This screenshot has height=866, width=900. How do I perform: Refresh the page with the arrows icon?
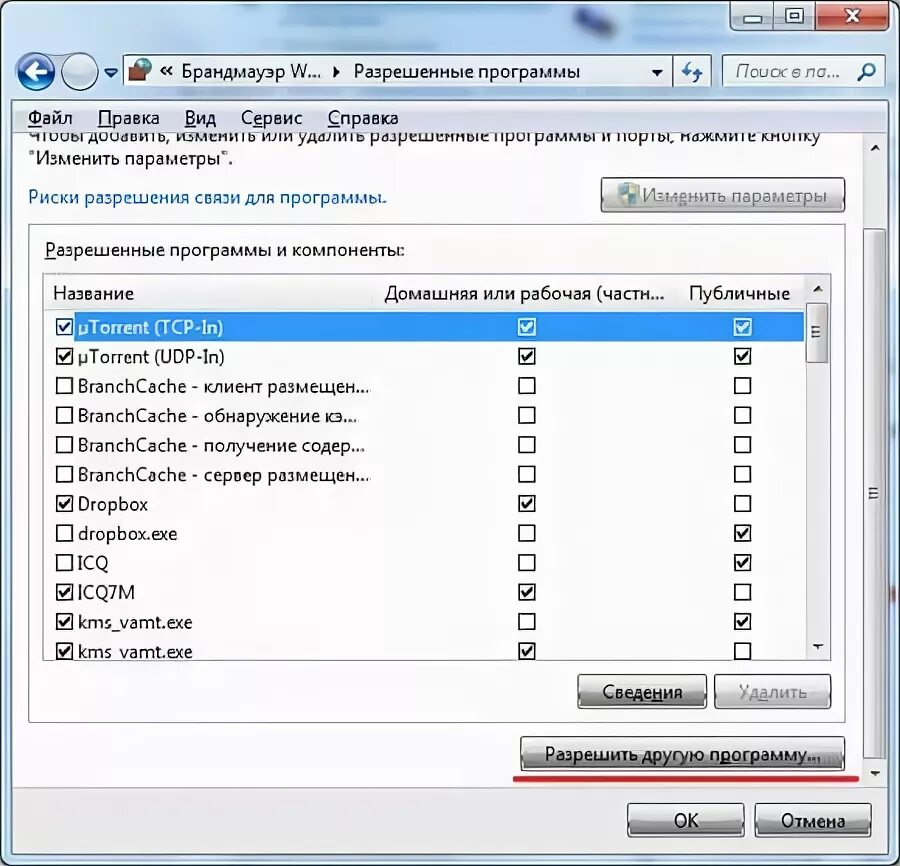click(x=692, y=72)
